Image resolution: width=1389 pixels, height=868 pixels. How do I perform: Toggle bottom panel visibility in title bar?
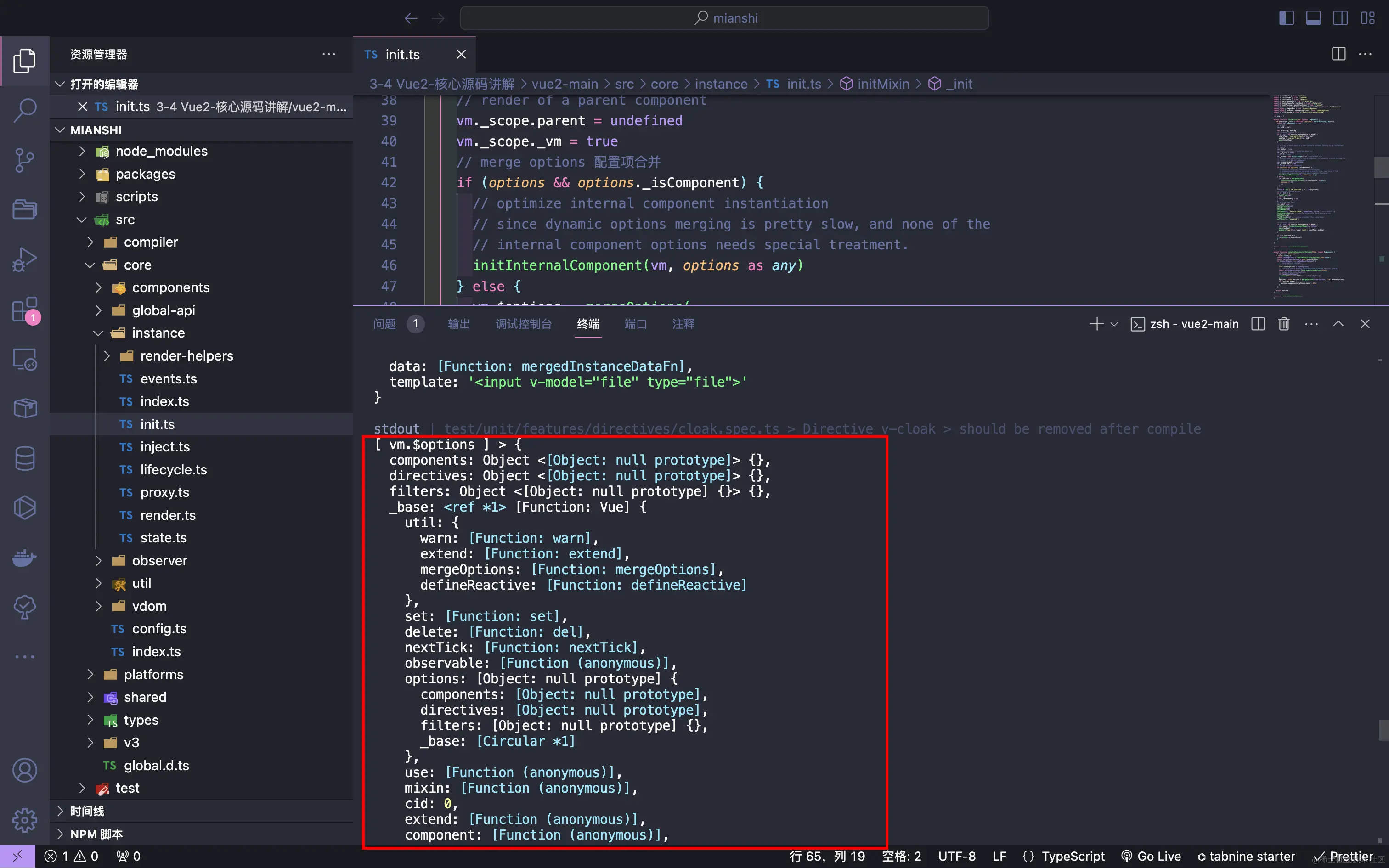click(x=1313, y=18)
